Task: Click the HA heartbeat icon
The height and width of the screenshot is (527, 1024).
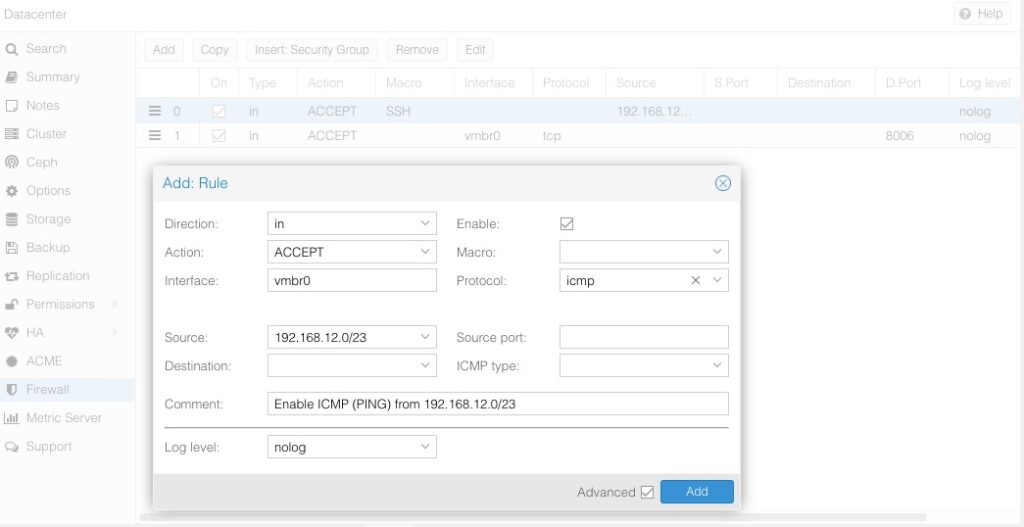Action: click(x=11, y=333)
